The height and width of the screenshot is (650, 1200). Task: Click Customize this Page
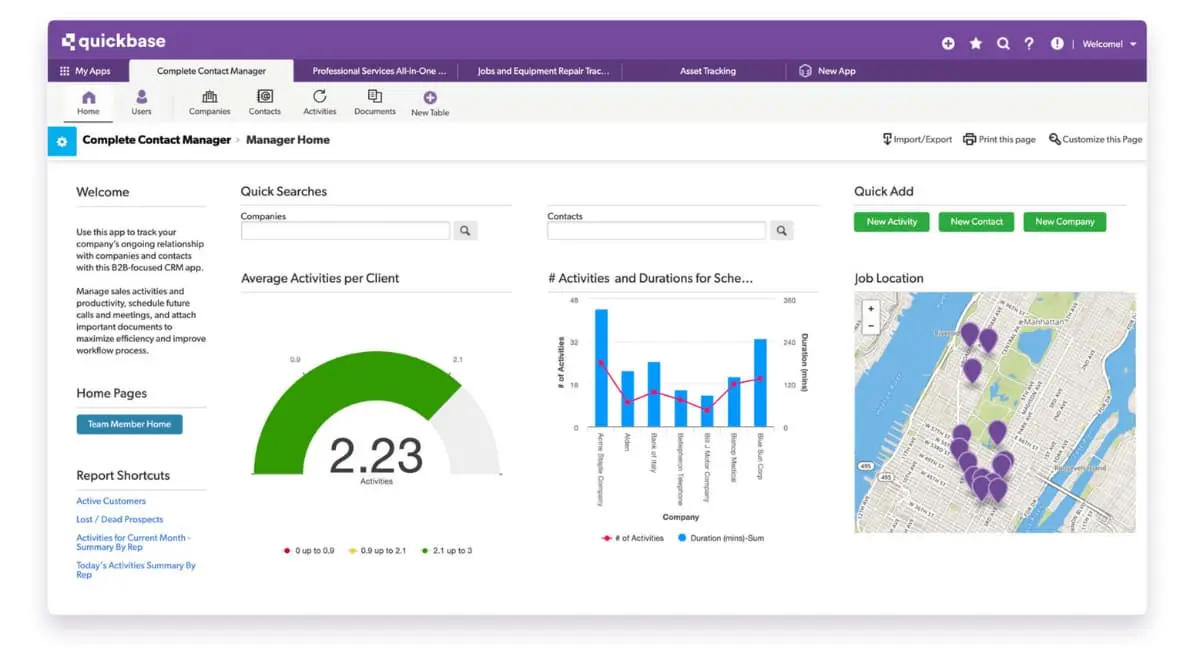click(x=1095, y=139)
